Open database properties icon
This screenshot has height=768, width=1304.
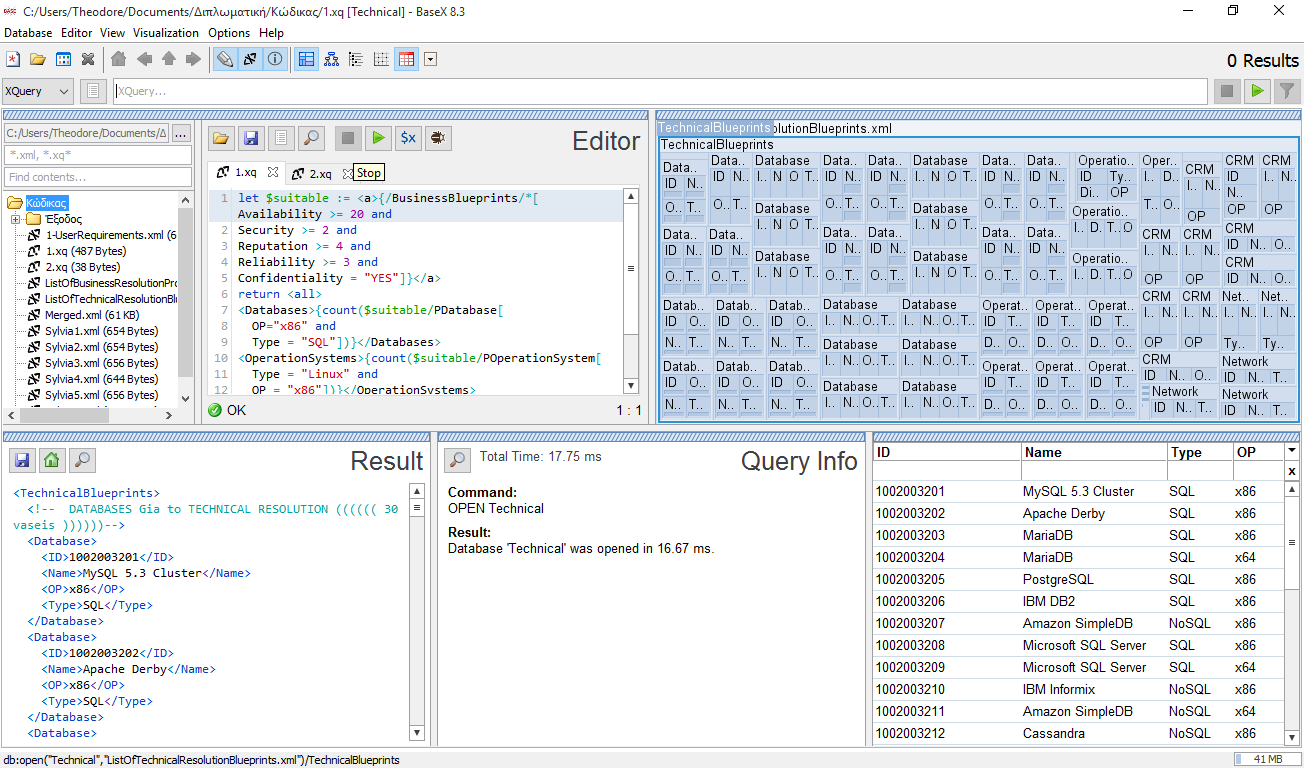(63, 60)
